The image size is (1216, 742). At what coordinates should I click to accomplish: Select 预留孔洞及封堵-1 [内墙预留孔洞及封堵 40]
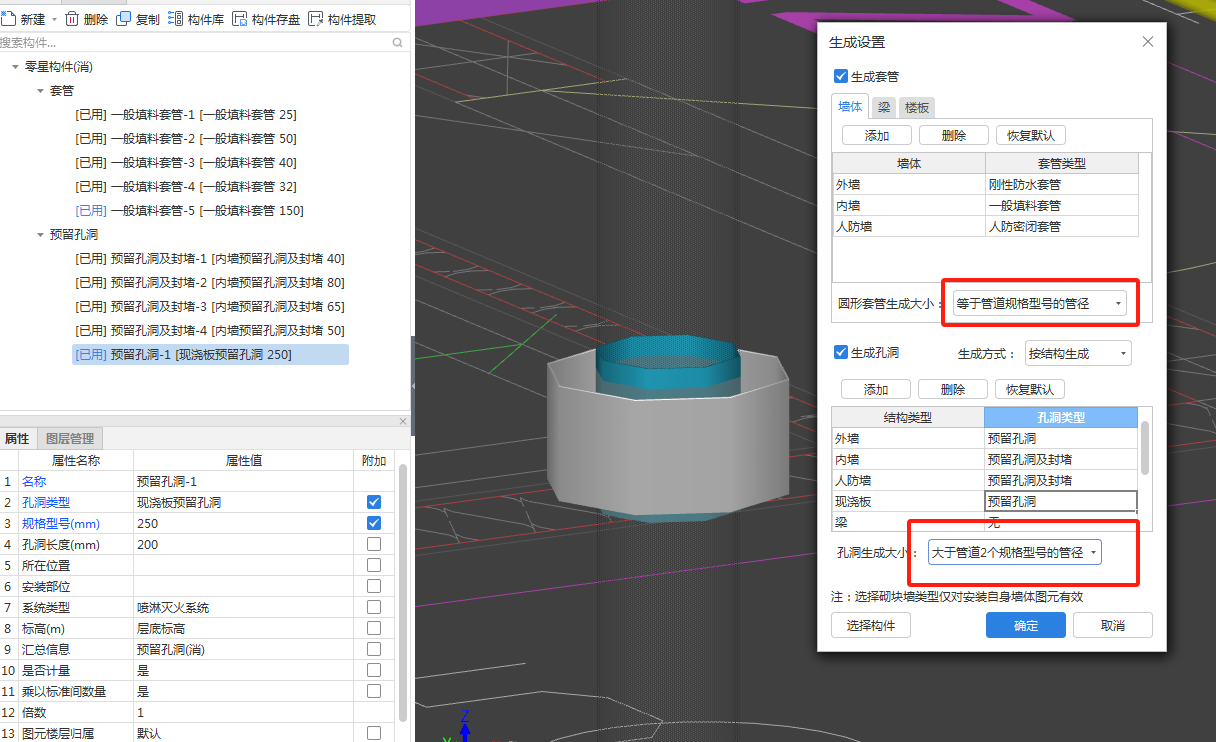click(x=210, y=258)
